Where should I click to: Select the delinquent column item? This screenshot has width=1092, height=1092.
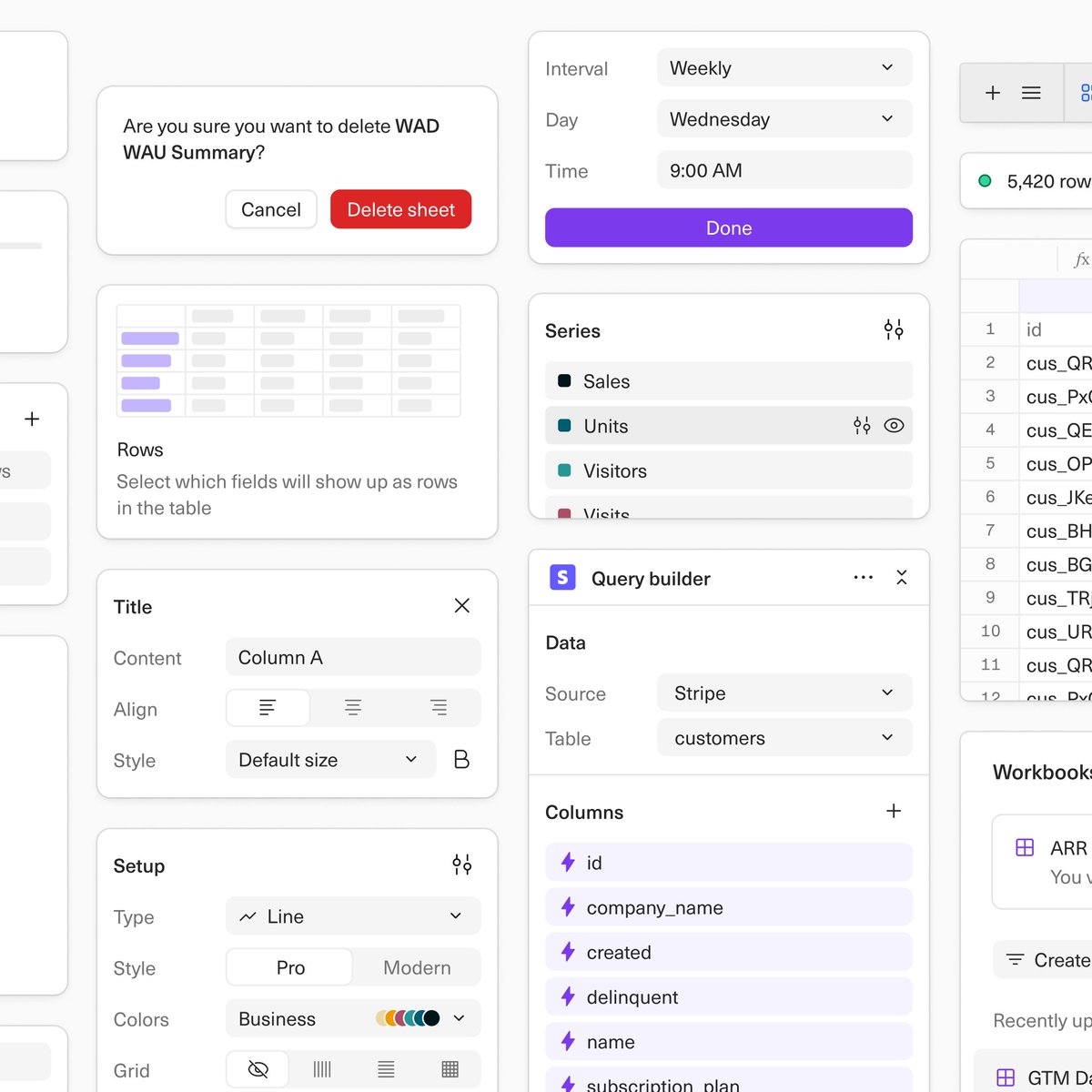(729, 996)
